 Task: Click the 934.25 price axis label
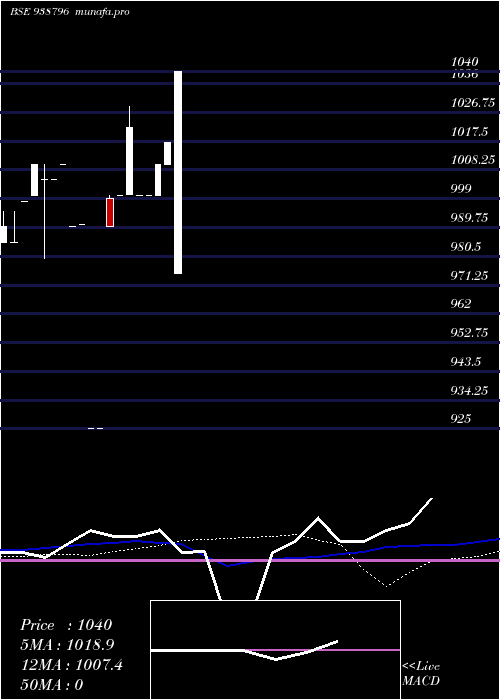click(469, 391)
